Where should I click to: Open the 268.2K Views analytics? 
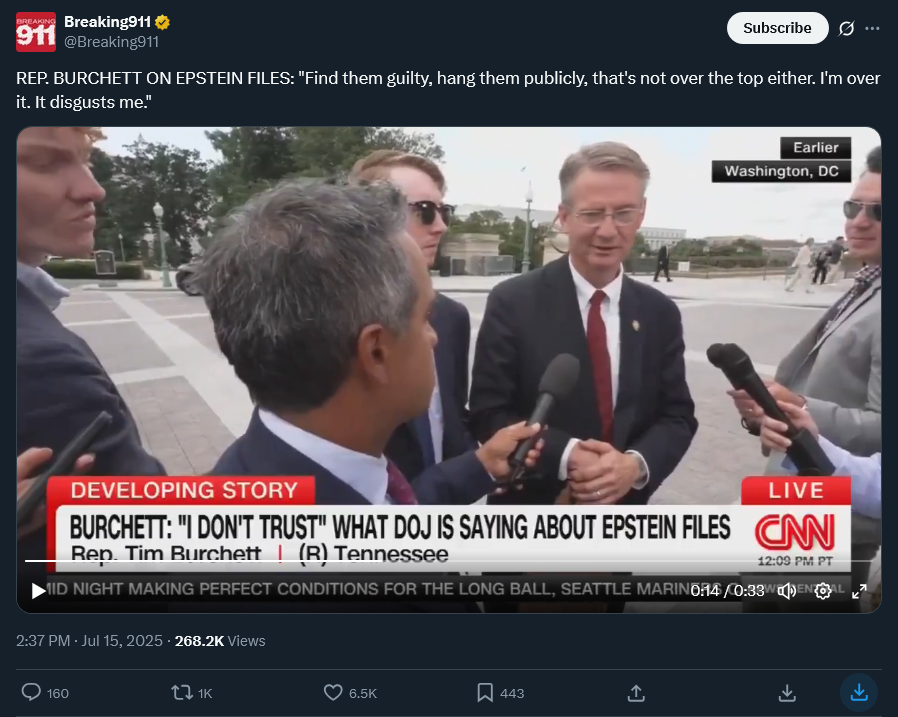point(220,641)
